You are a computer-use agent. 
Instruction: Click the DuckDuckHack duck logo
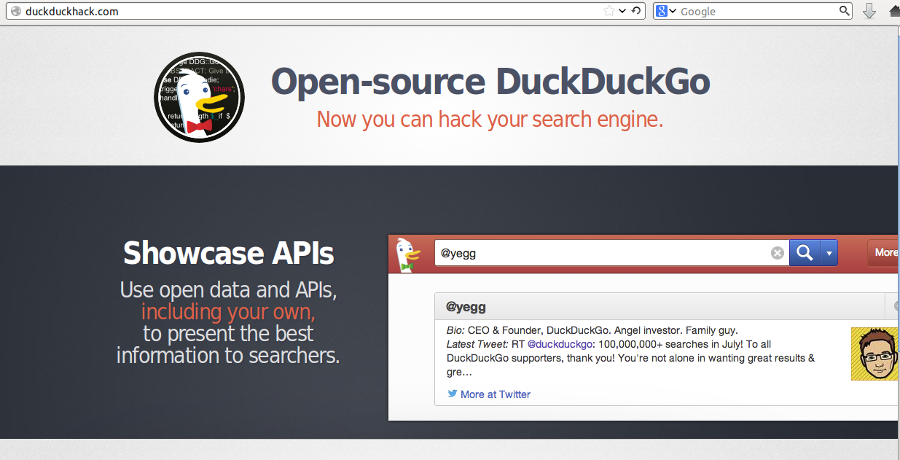click(199, 97)
